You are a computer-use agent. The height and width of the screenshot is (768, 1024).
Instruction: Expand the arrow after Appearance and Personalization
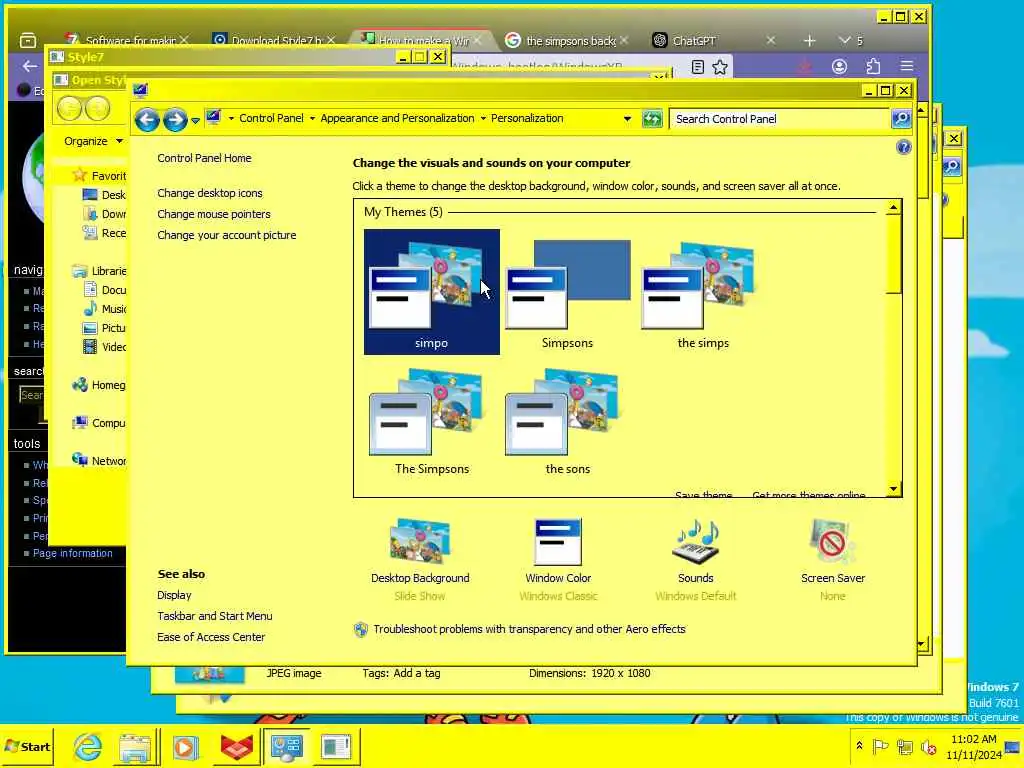(x=483, y=119)
